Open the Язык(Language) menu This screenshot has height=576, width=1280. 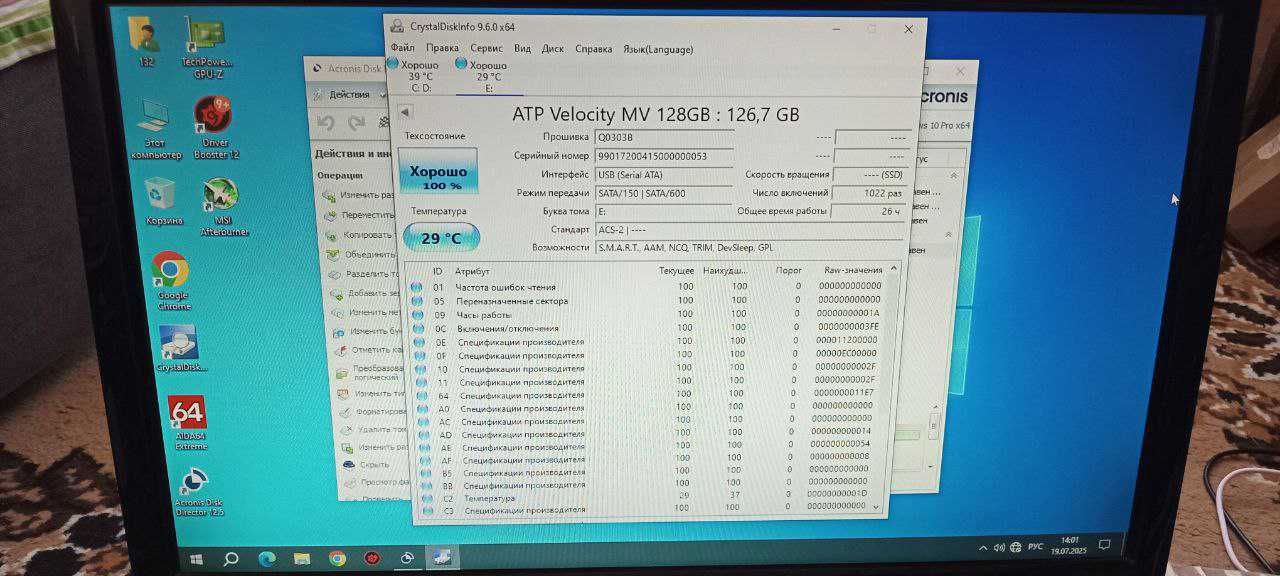658,49
